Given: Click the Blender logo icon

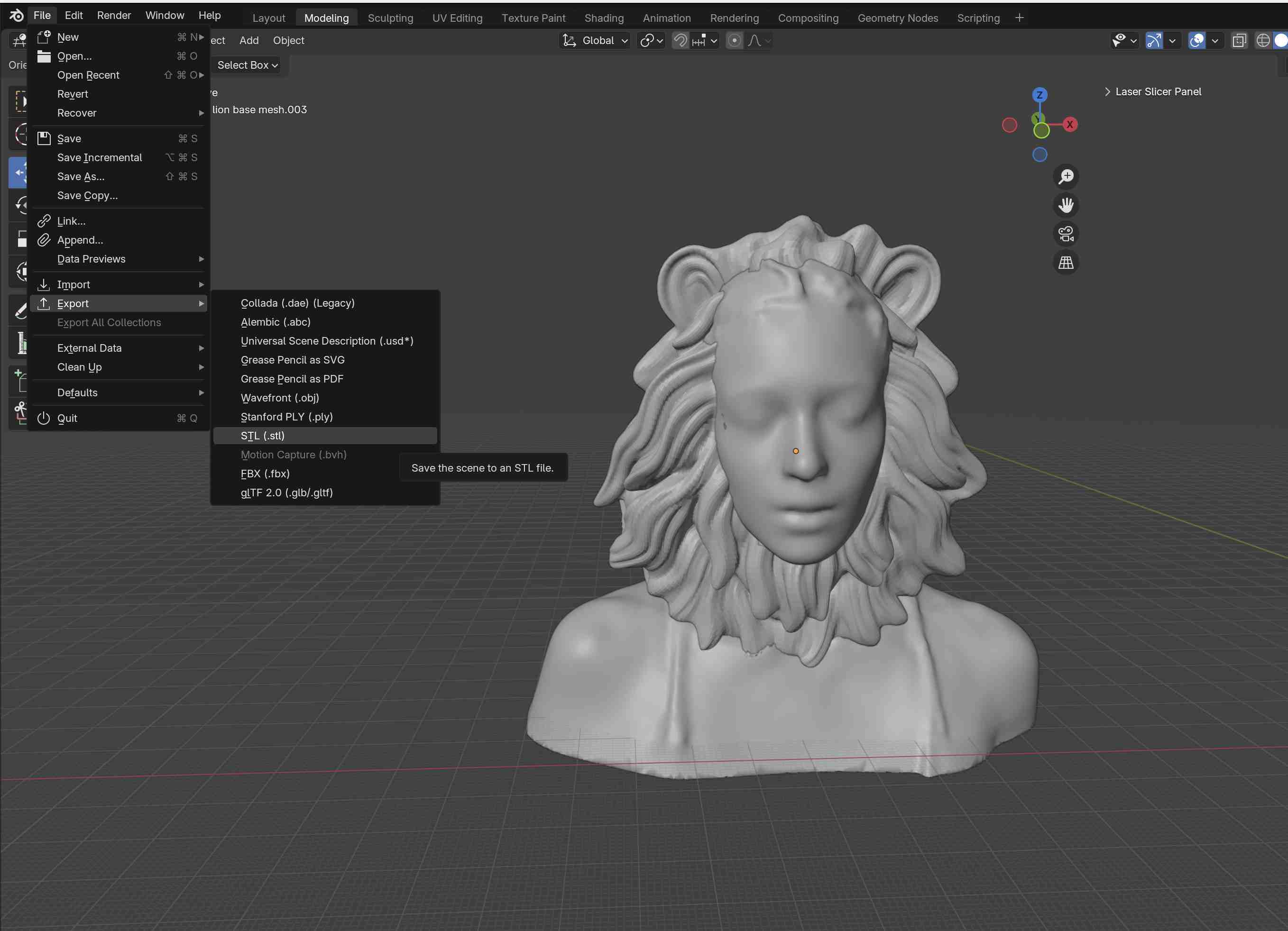Looking at the screenshot, I should (17, 15).
